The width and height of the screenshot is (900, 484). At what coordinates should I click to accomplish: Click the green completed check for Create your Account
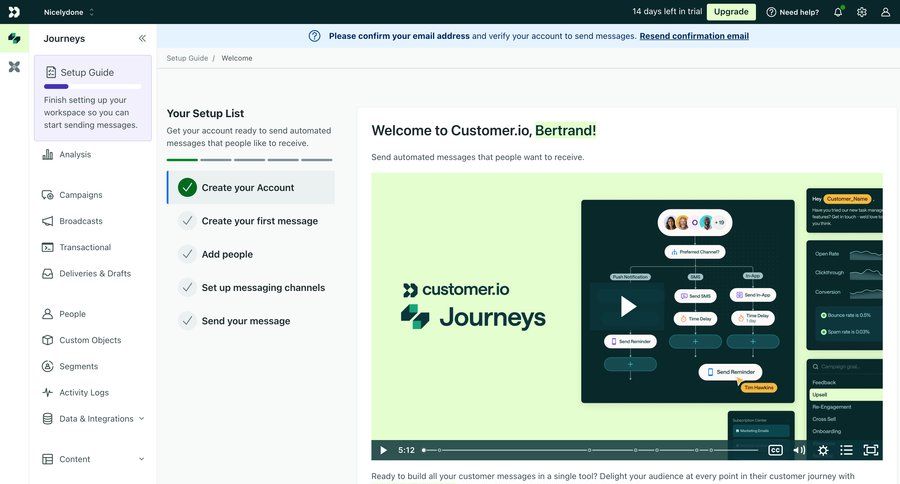[187, 187]
